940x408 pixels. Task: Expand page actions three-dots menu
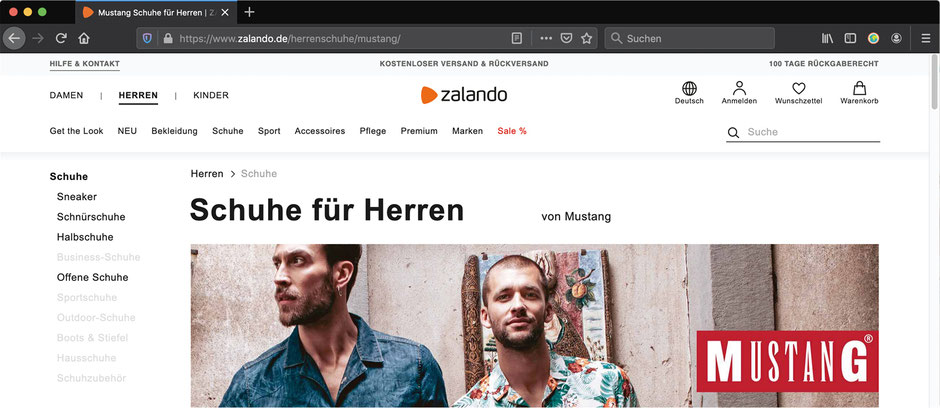(546, 38)
